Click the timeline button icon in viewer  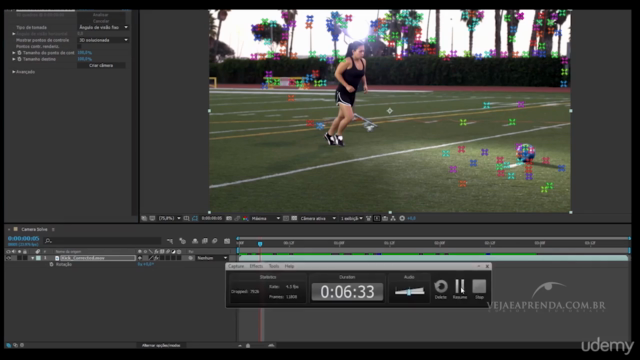[x=385, y=218]
